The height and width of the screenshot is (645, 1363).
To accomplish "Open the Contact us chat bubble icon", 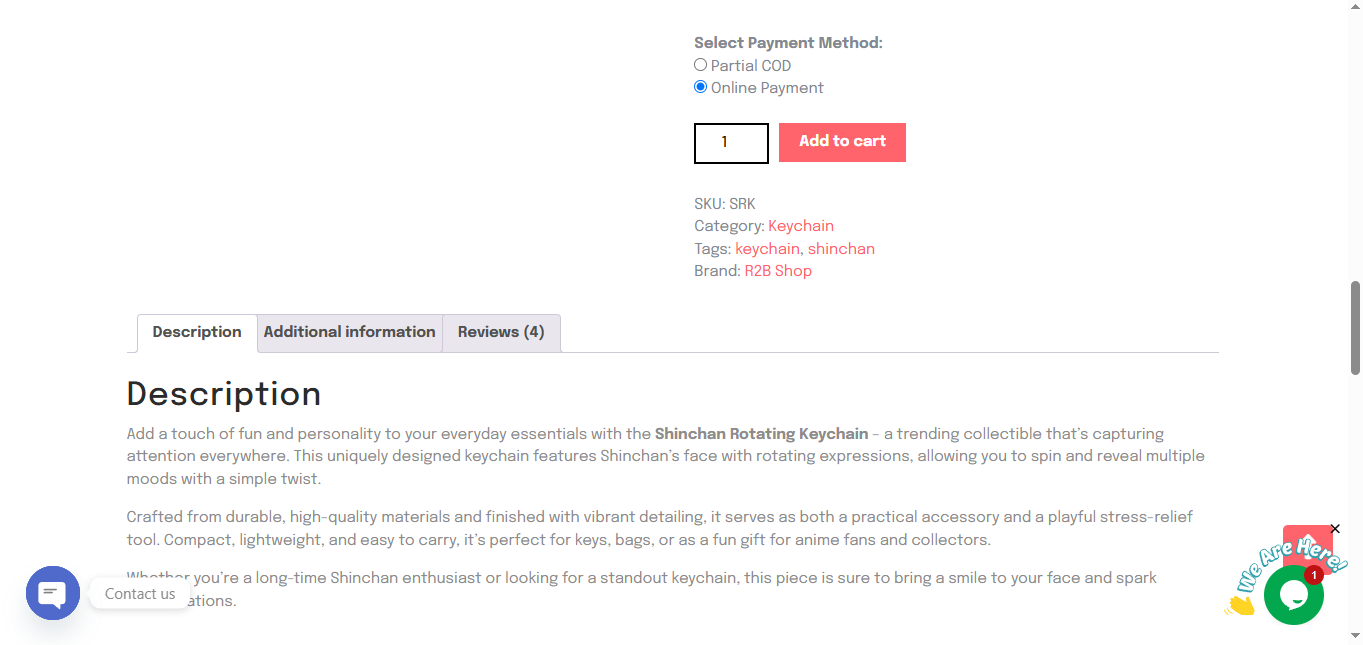I will (x=52, y=592).
